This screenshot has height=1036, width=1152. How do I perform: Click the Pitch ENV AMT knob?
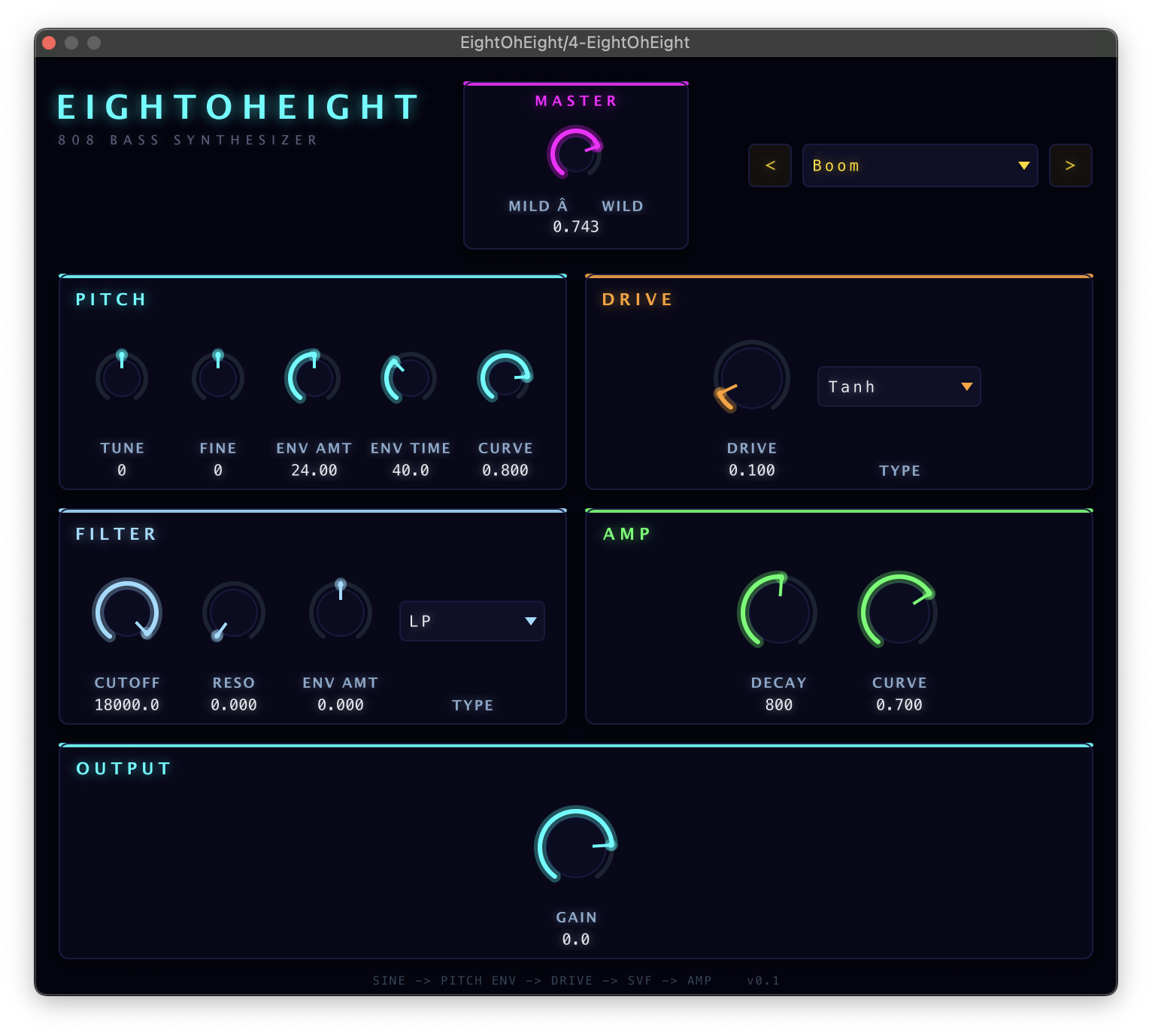[314, 376]
